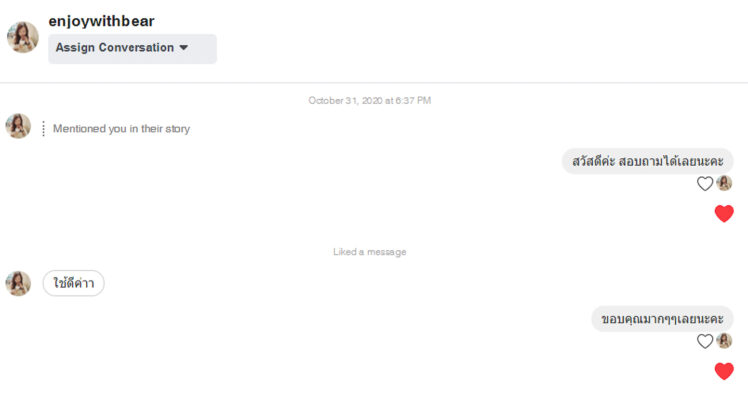748x400 pixels.
Task: Select the สวัสดีค่ะ sent message bubble
Action: pos(647,161)
